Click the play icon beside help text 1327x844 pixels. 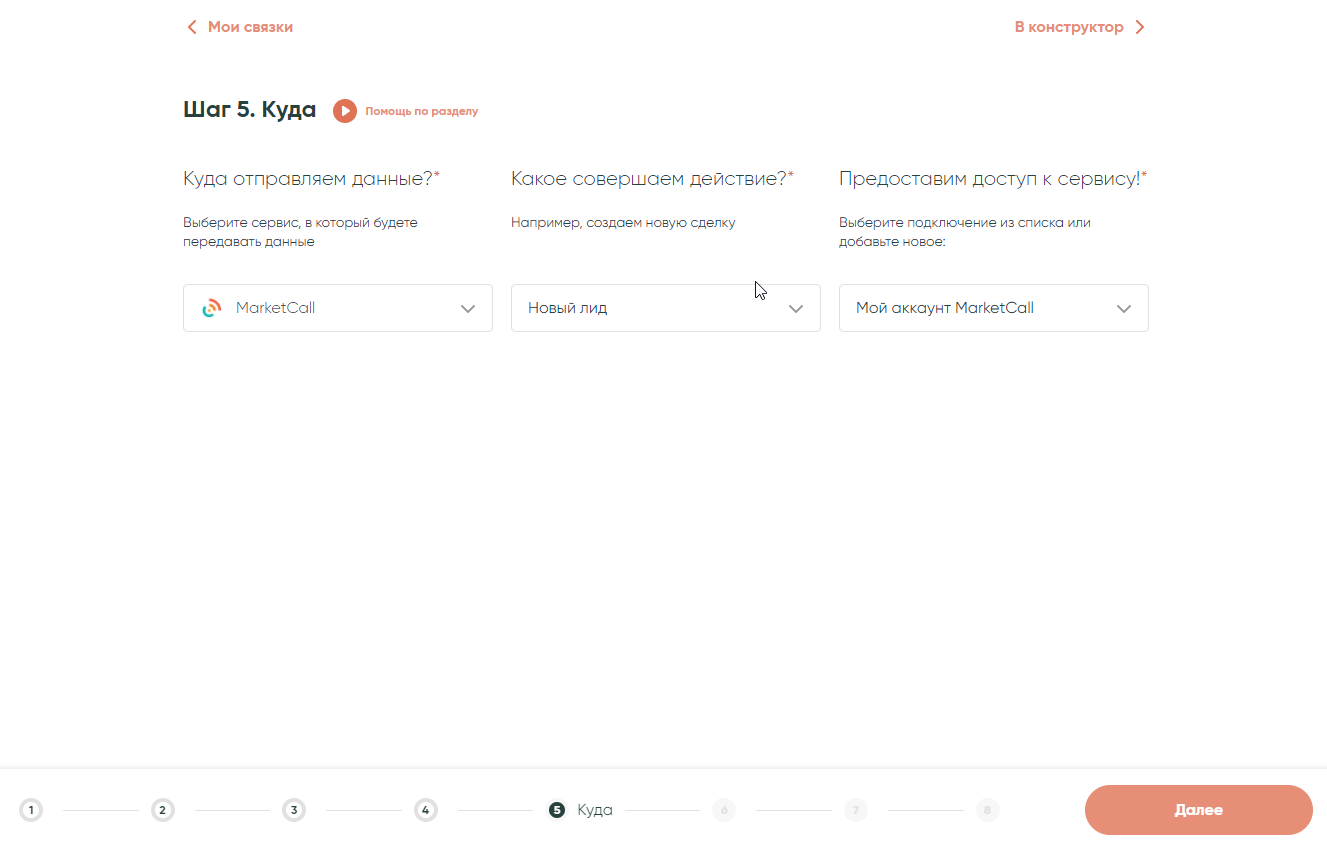tap(344, 111)
